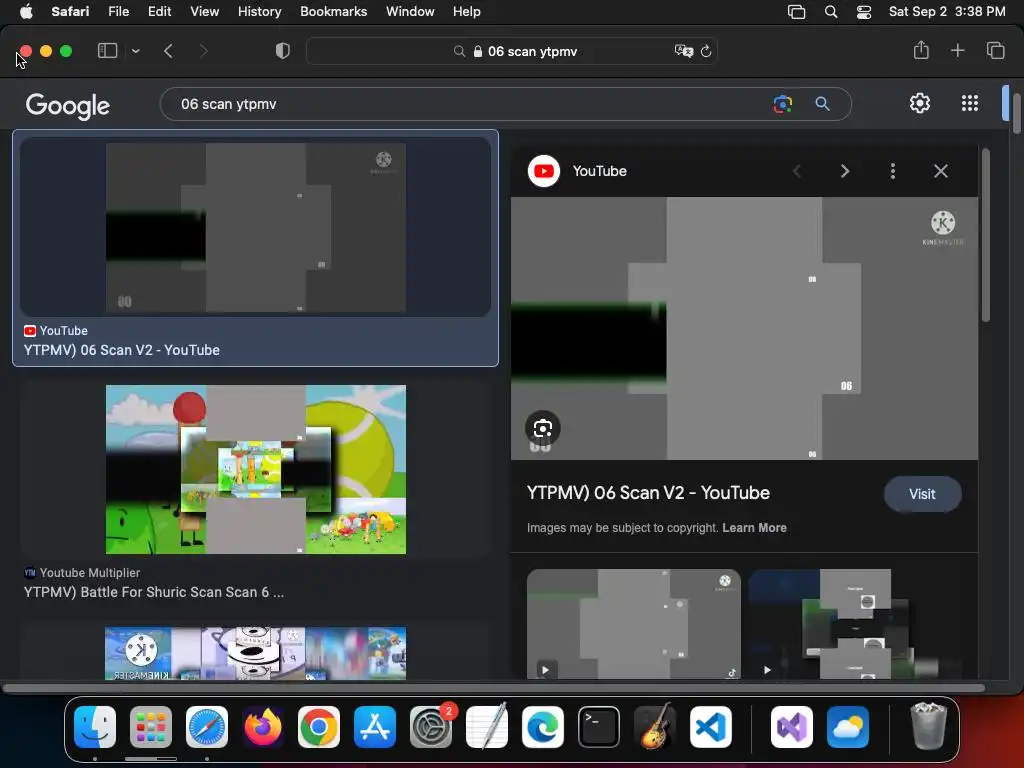
Task: Toggle the Safari sidebar button
Action: (x=107, y=51)
